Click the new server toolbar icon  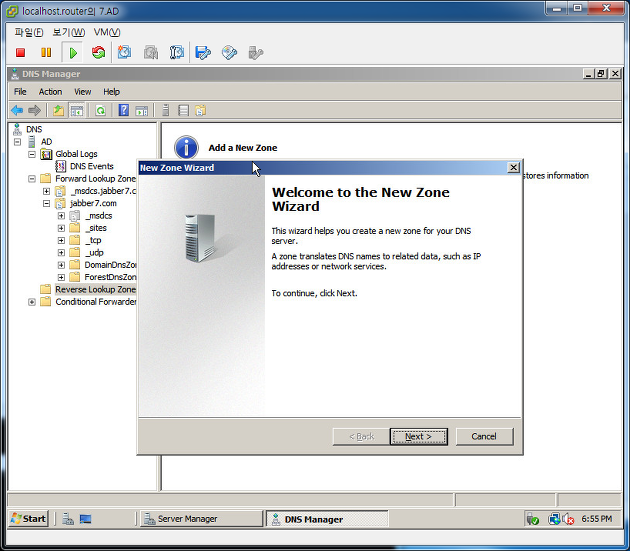coord(166,111)
